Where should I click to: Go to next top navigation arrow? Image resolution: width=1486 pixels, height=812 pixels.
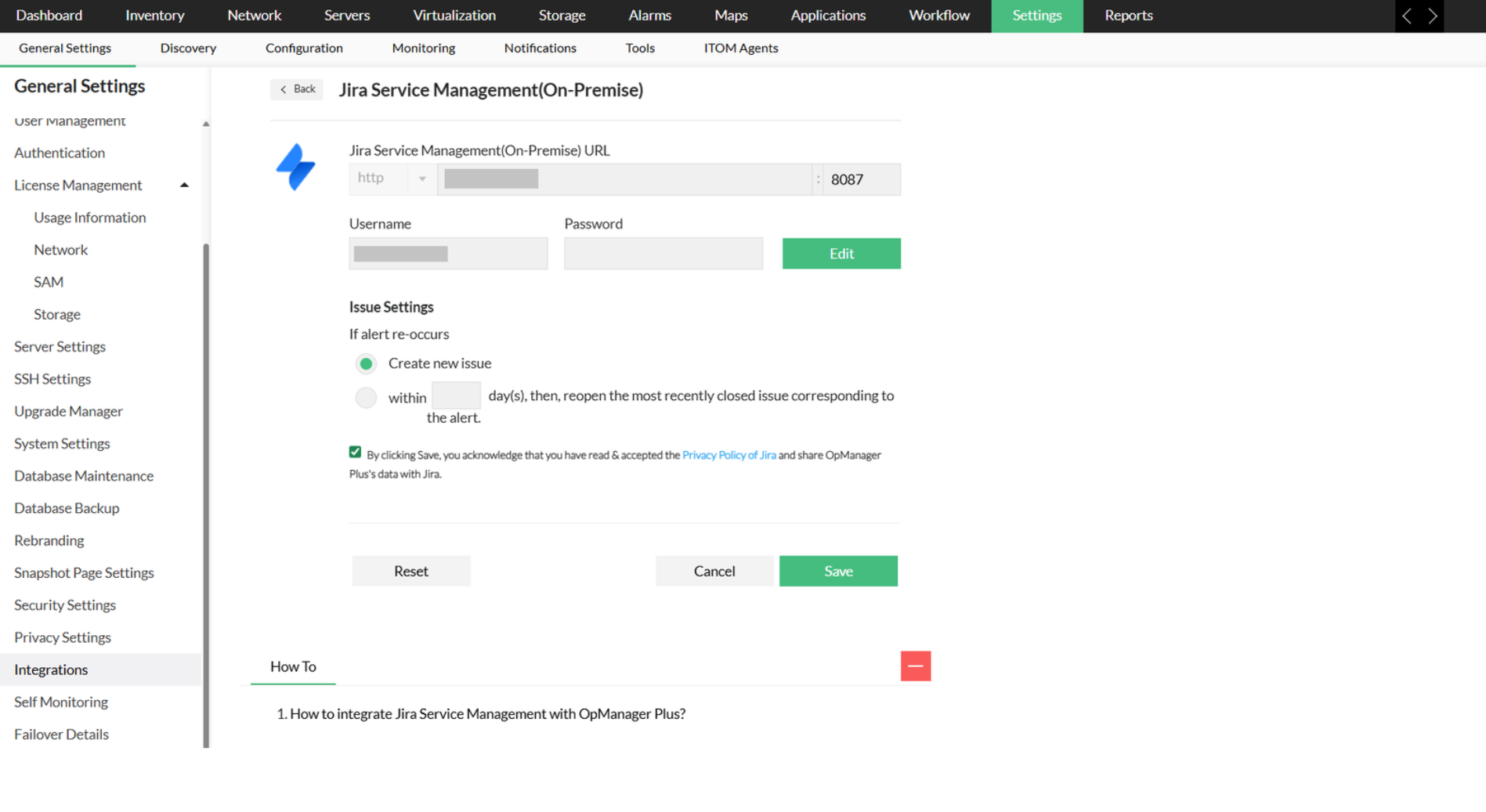(x=1432, y=16)
